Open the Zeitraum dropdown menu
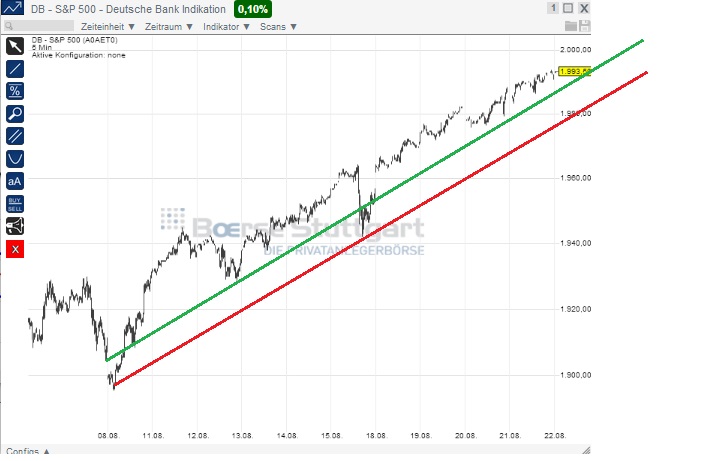This screenshot has height=461, width=703. pos(169,27)
